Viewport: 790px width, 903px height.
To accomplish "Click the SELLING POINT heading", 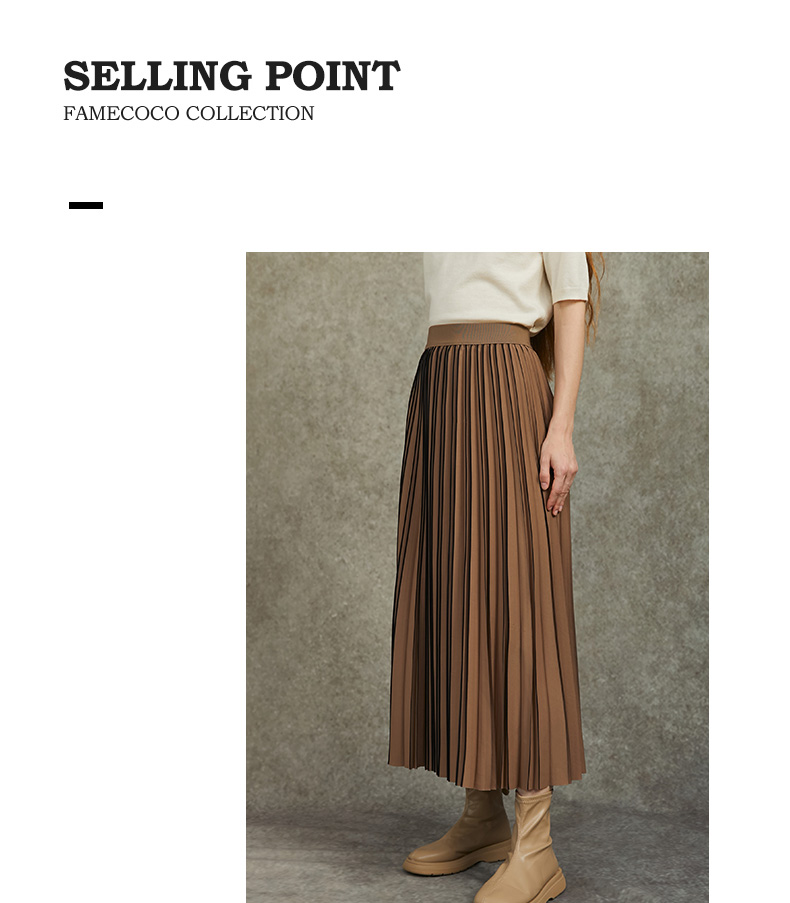I will point(231,75).
